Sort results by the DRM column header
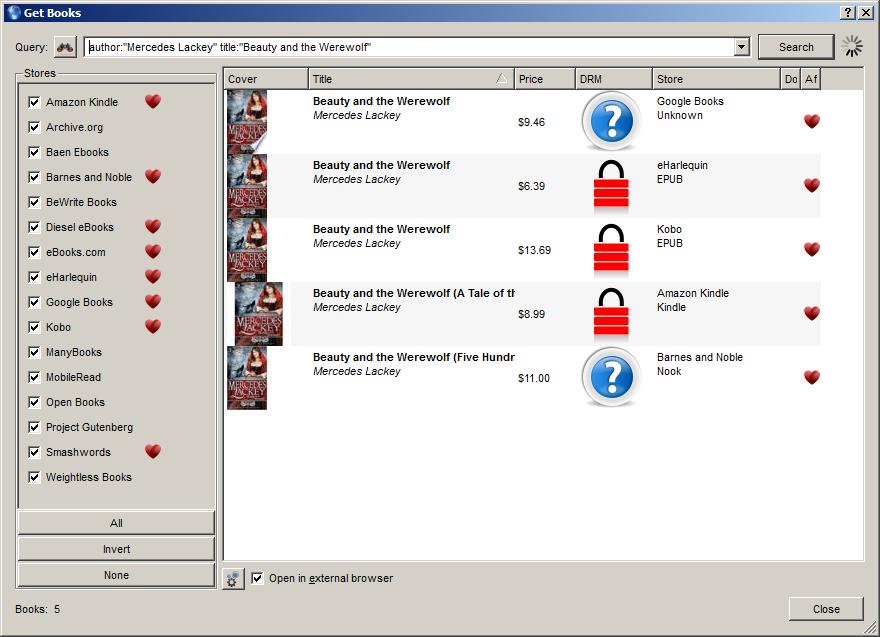This screenshot has height=637, width=880. (614, 79)
